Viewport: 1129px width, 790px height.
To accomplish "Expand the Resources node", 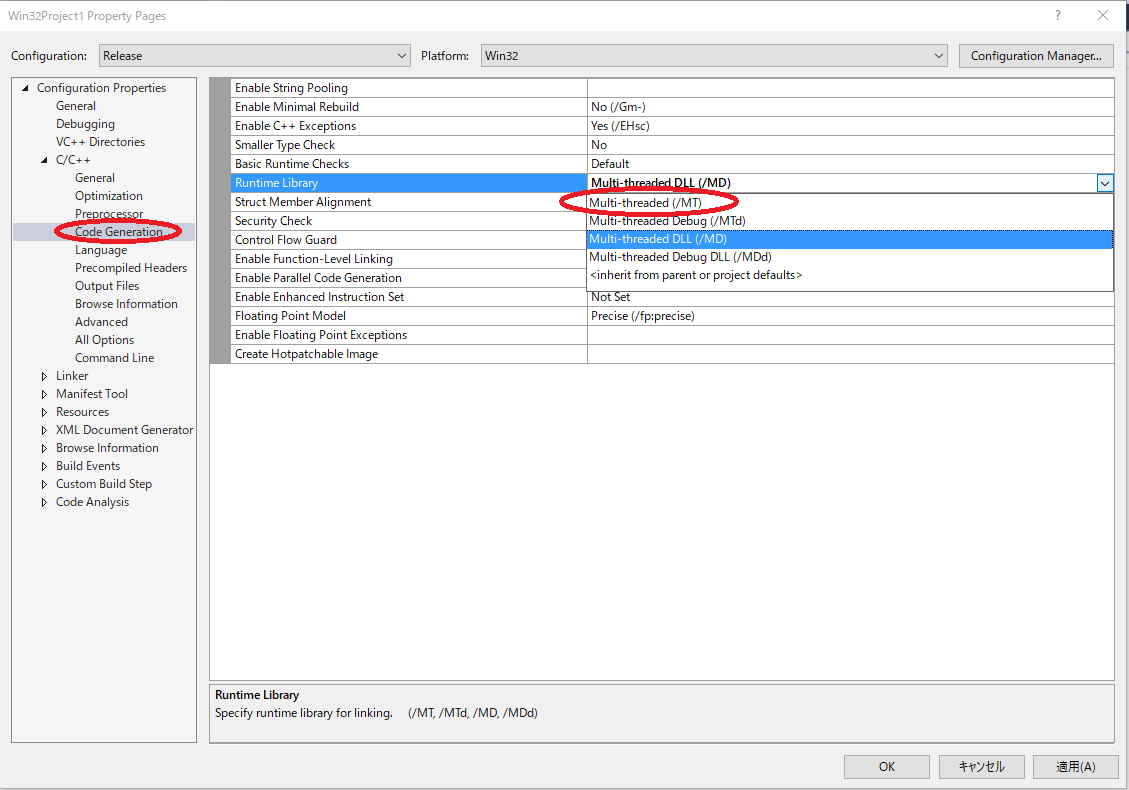I will coord(44,411).
